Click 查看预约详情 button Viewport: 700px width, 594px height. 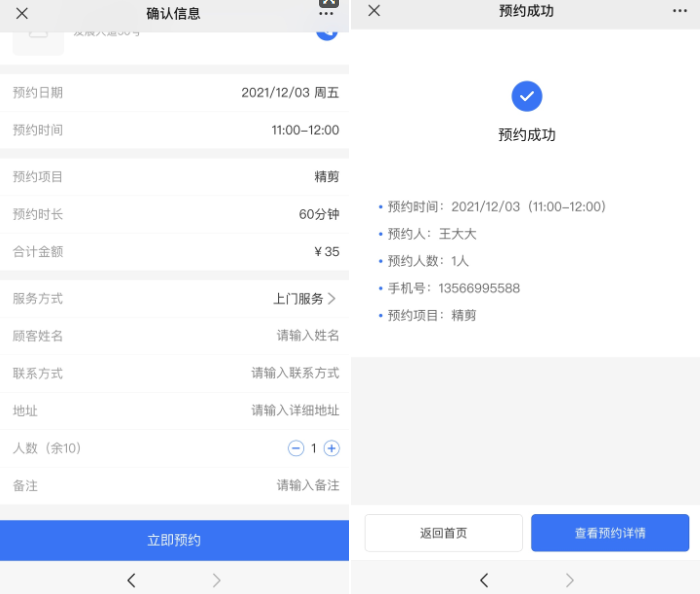pos(610,533)
